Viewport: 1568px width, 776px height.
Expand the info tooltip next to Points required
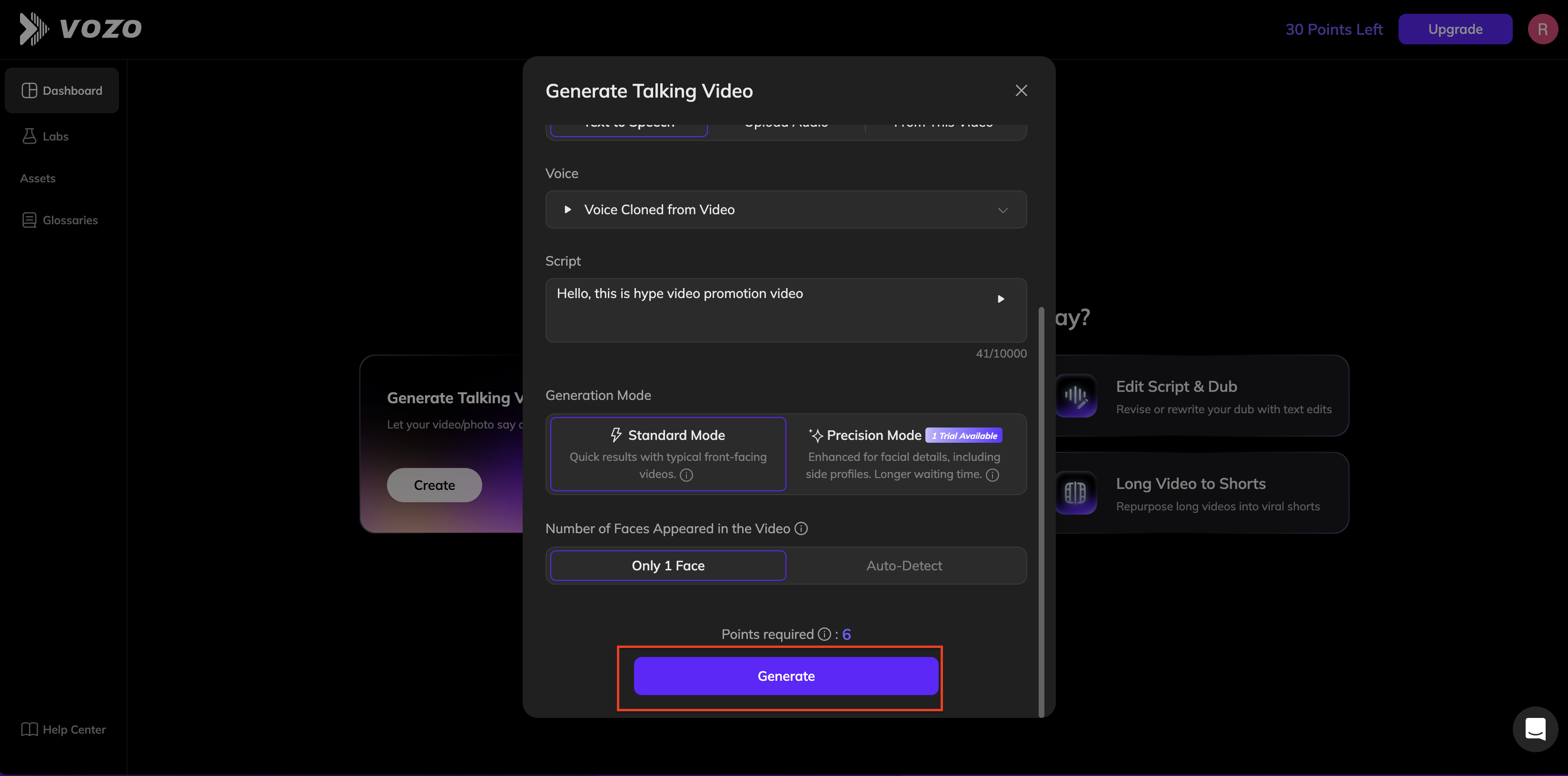(x=824, y=634)
